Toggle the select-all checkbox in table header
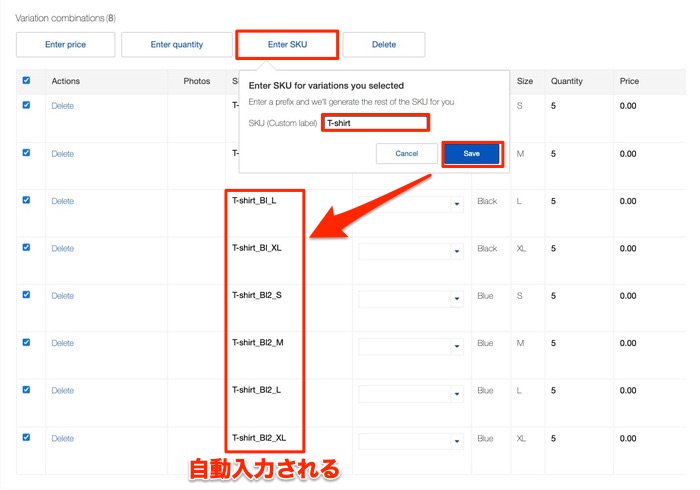 click(26, 81)
